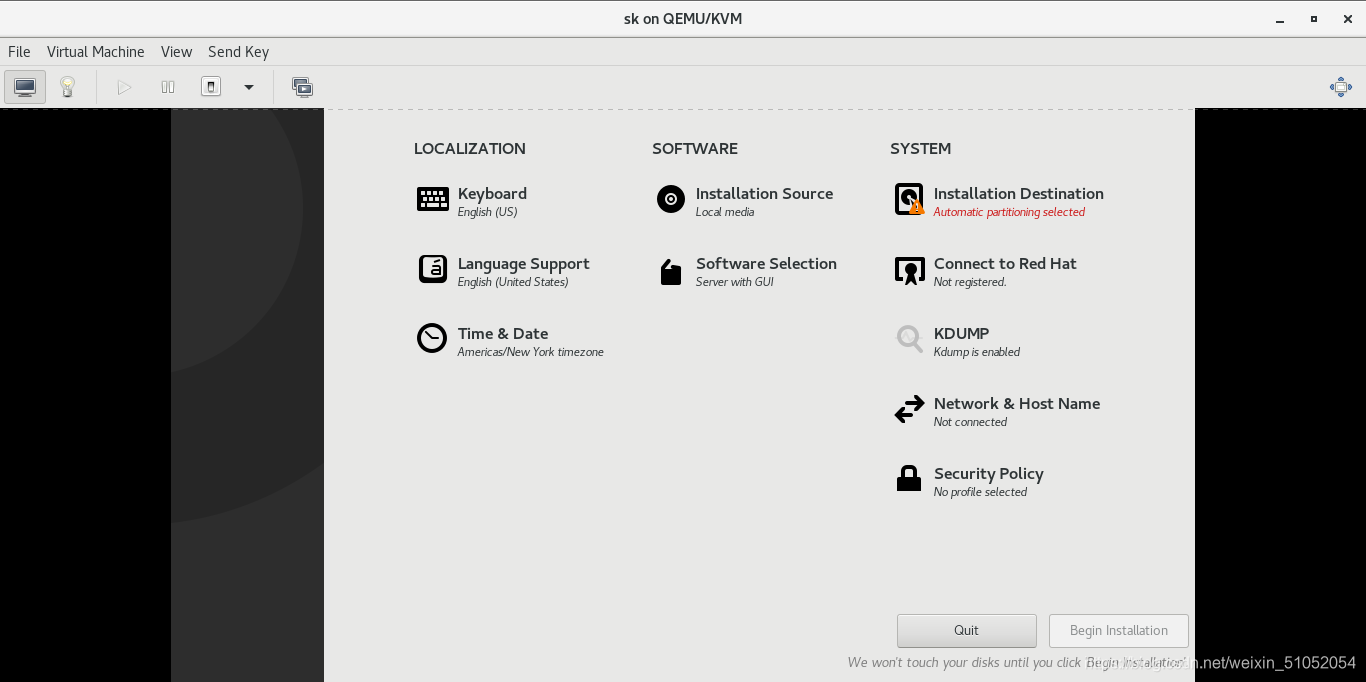The height and width of the screenshot is (682, 1366).
Task: Click the shut down virtual machine icon
Action: pyautogui.click(x=211, y=87)
